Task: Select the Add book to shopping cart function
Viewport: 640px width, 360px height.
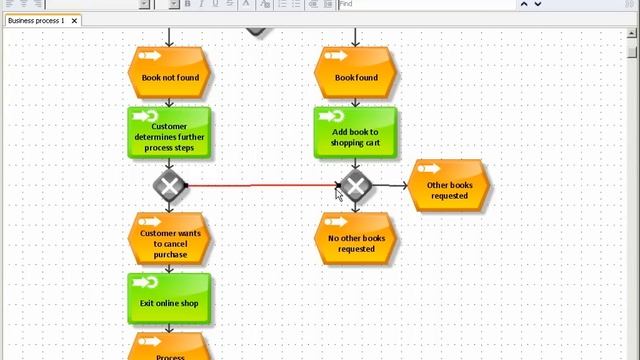Action: coord(356,133)
